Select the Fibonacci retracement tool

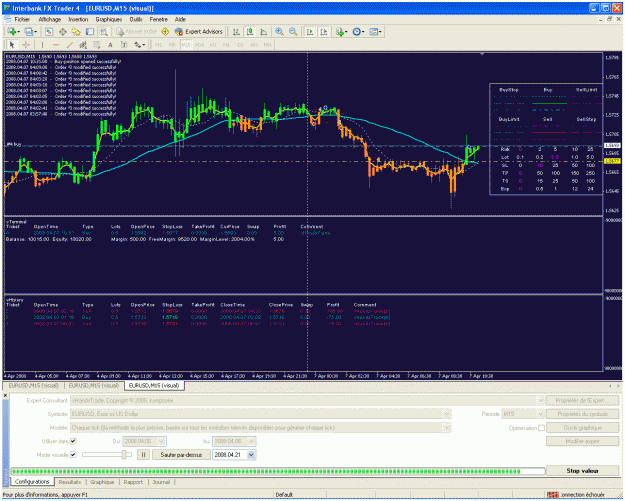pyautogui.click(x=96, y=45)
